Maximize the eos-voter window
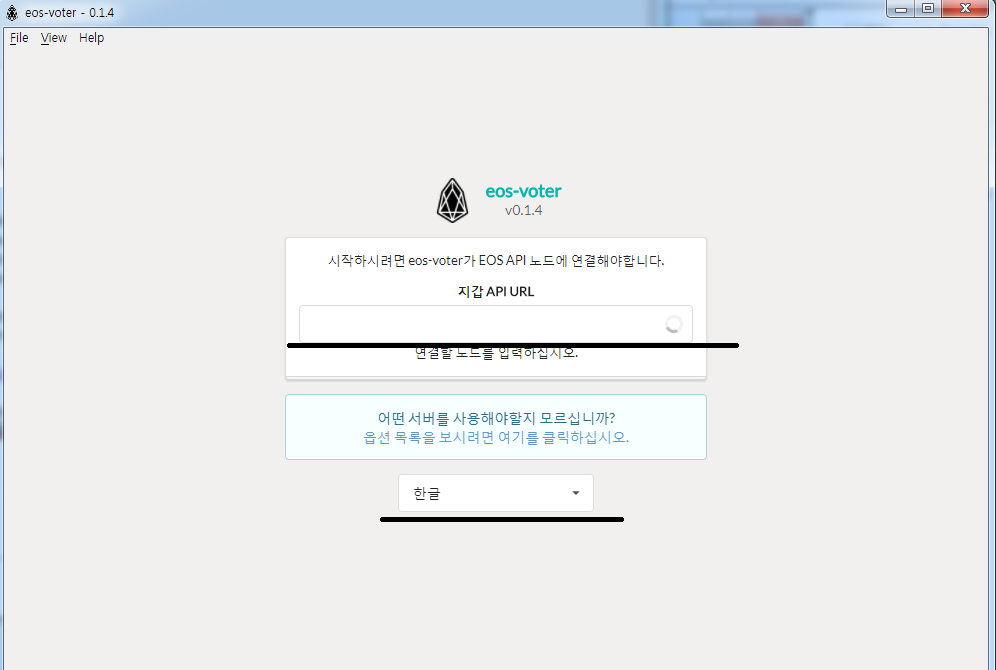The height and width of the screenshot is (670, 996). 928,9
